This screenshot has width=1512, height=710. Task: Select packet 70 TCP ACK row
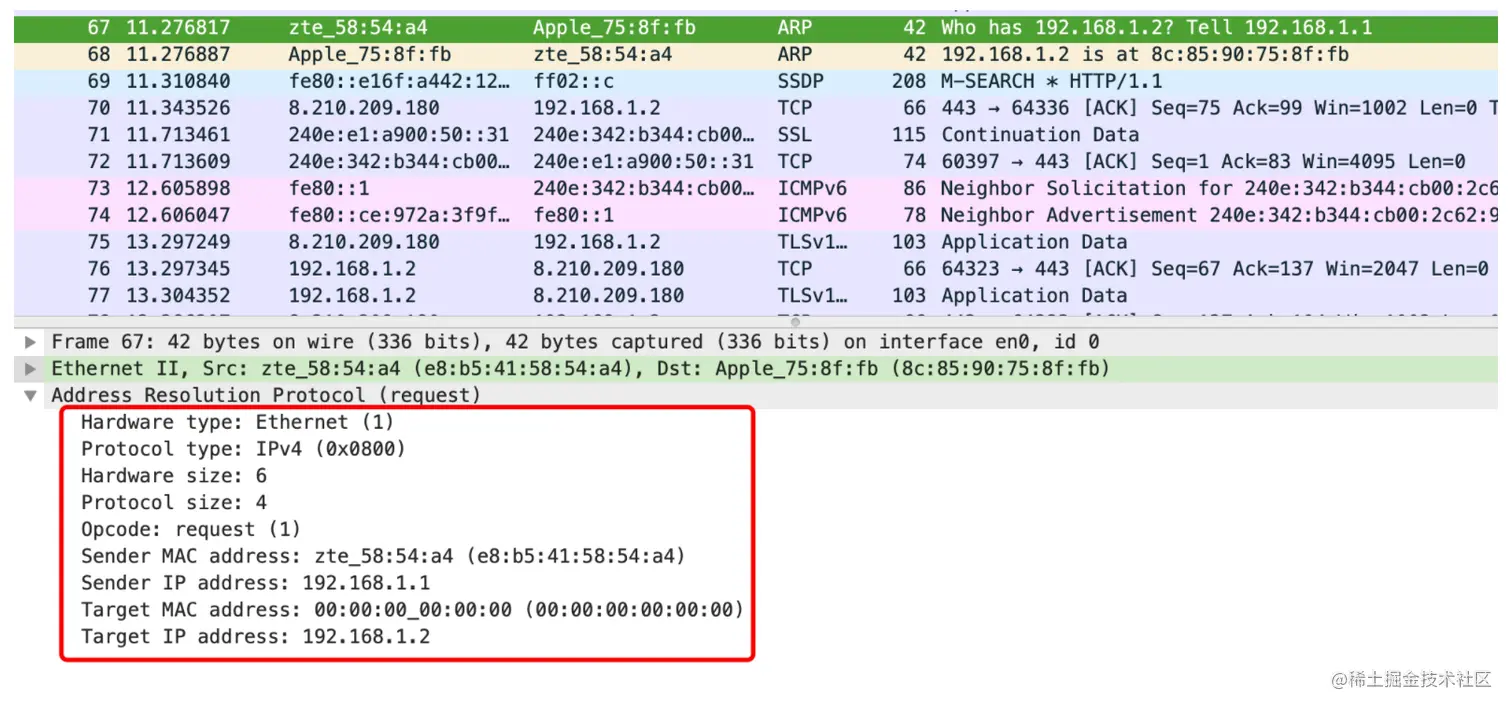click(x=756, y=108)
